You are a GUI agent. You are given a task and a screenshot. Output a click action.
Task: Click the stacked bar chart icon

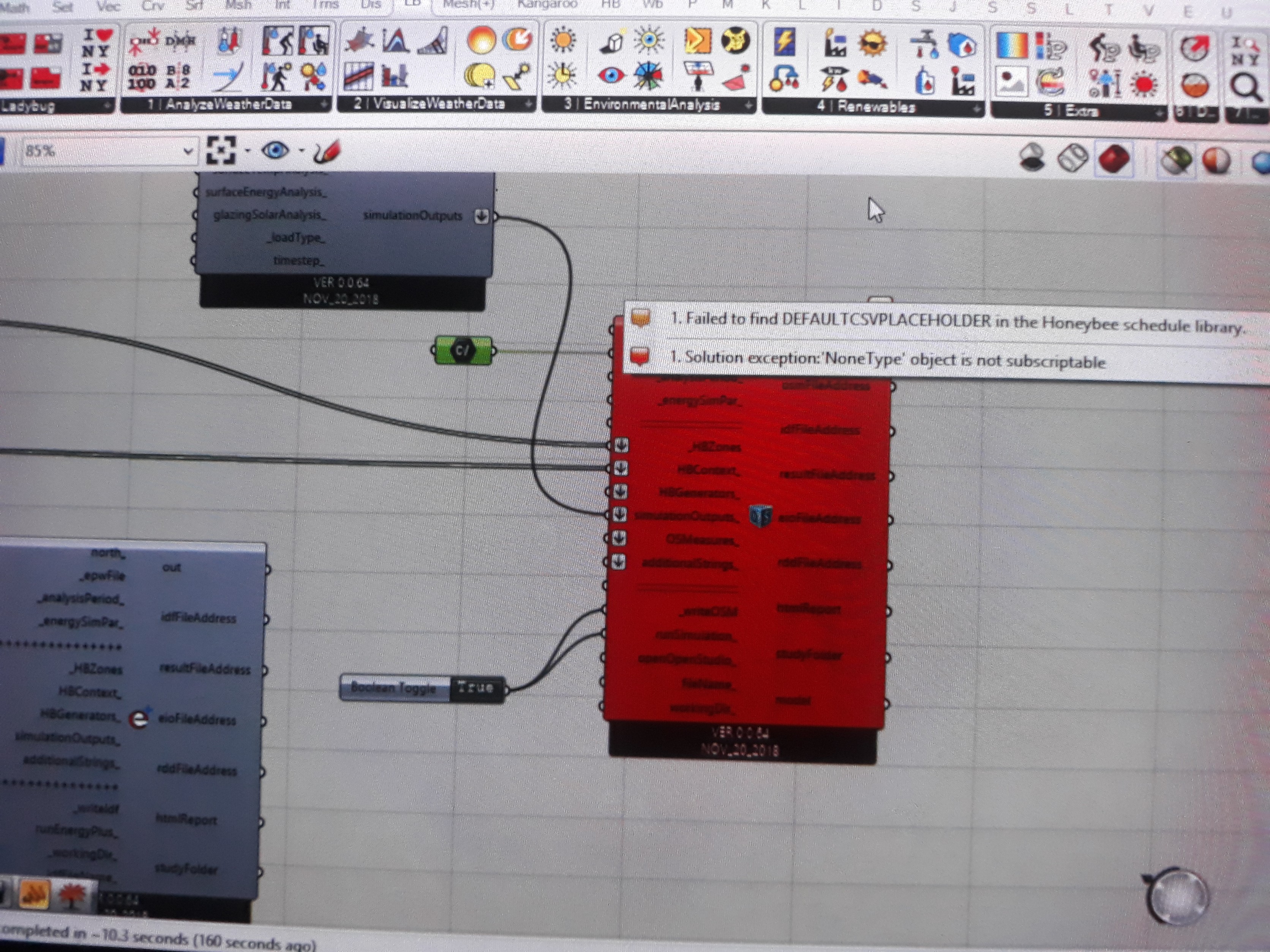395,75
